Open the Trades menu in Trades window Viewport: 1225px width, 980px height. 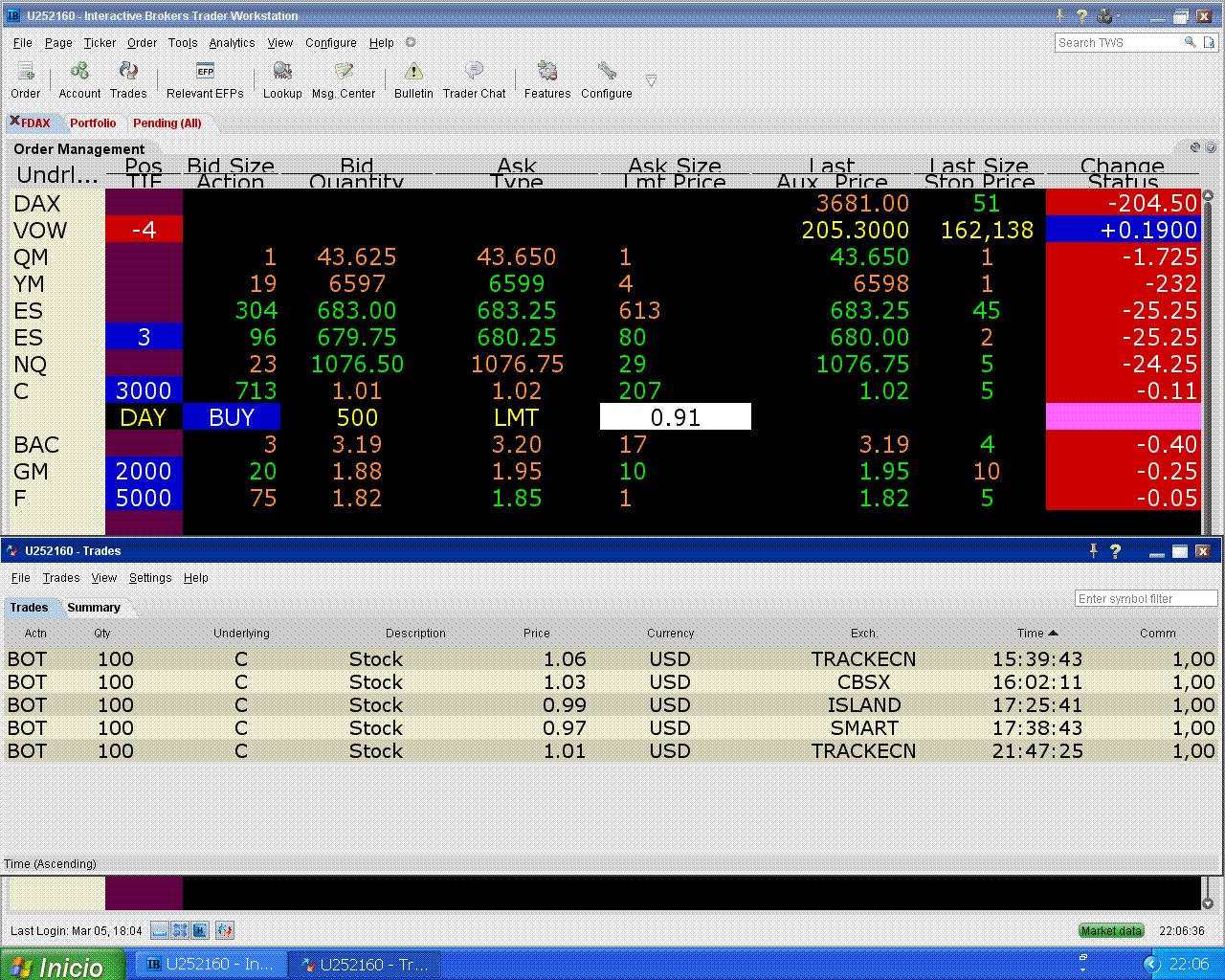point(61,577)
